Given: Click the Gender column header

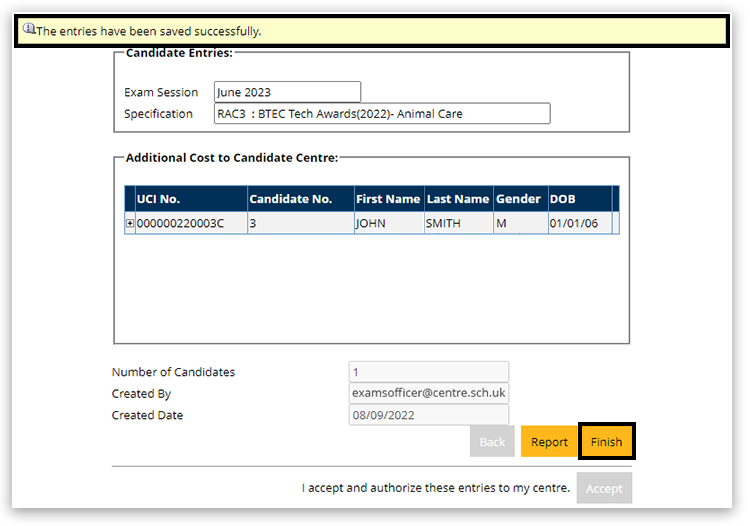Looking at the screenshot, I should [518, 199].
